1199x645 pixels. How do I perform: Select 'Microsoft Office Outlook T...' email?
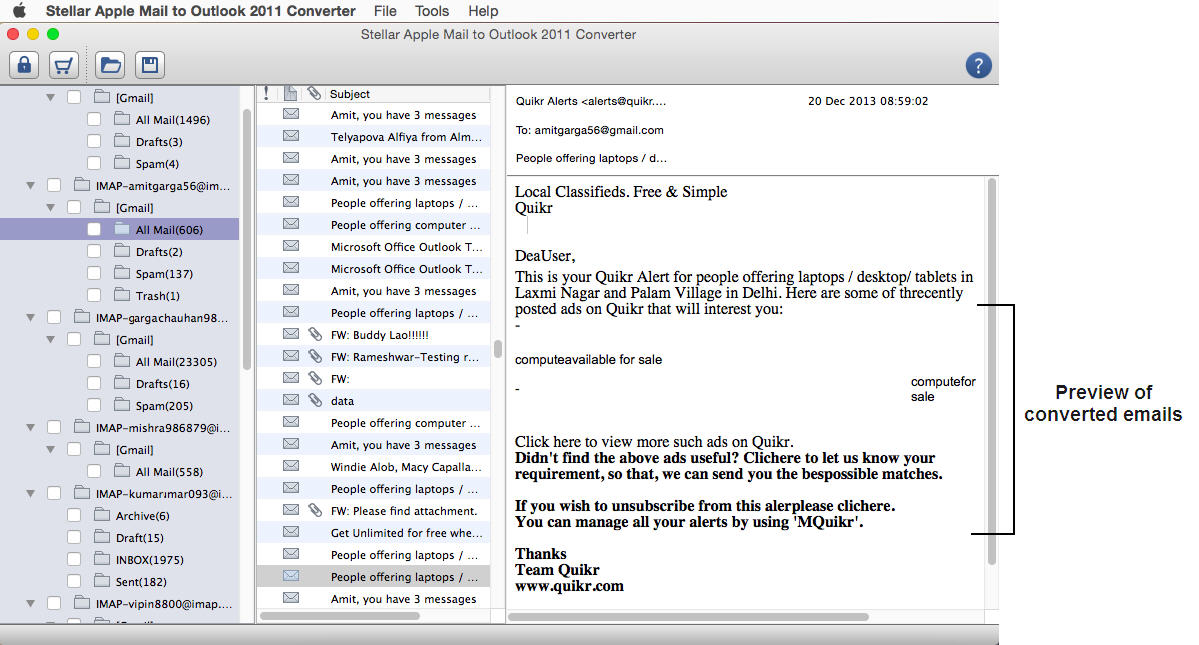point(405,247)
